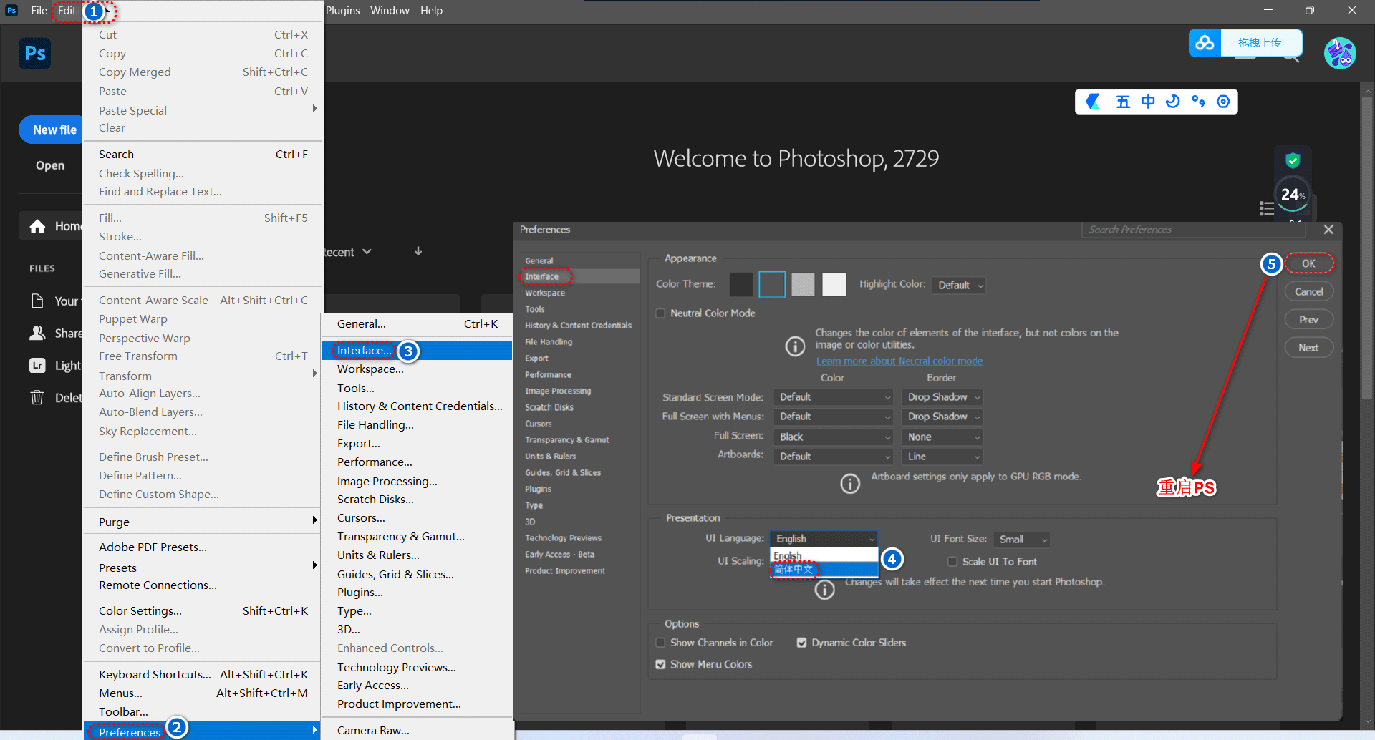Click the Prev button

1309,320
